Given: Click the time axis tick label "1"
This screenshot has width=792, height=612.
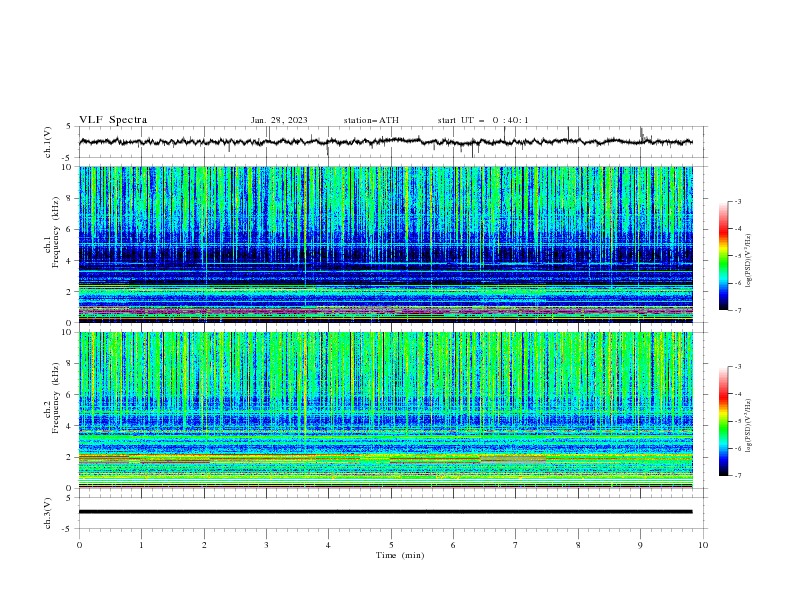Looking at the screenshot, I should click(x=141, y=545).
